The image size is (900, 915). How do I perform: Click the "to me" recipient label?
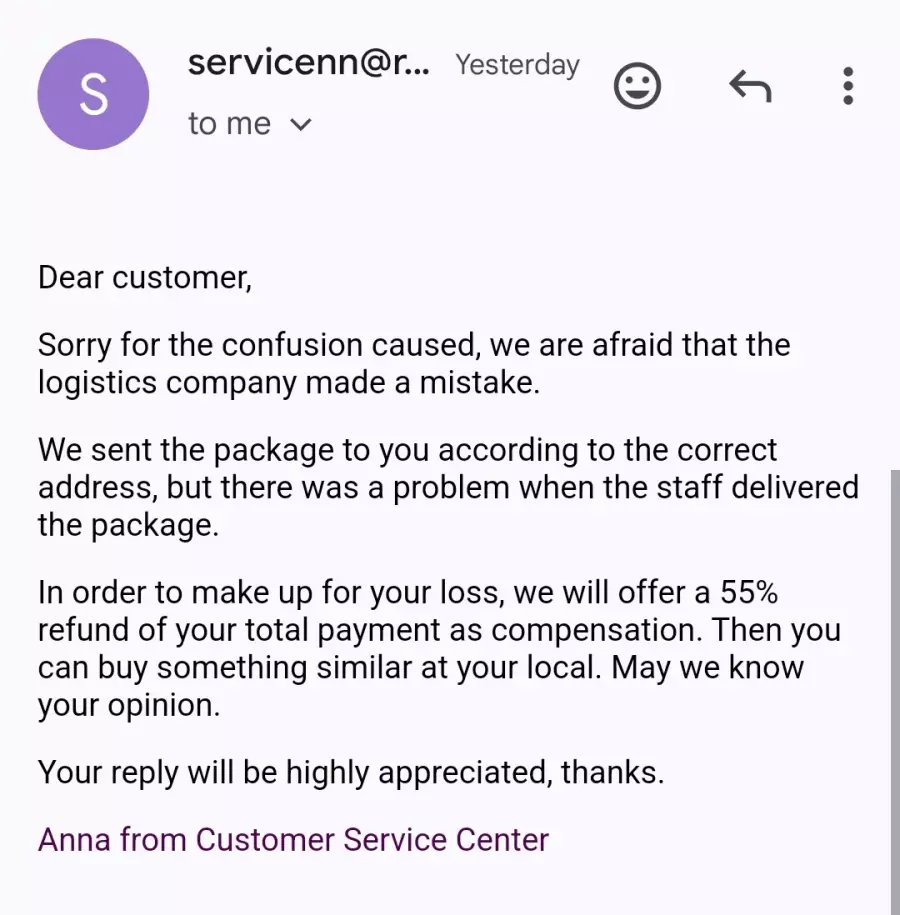pos(229,124)
